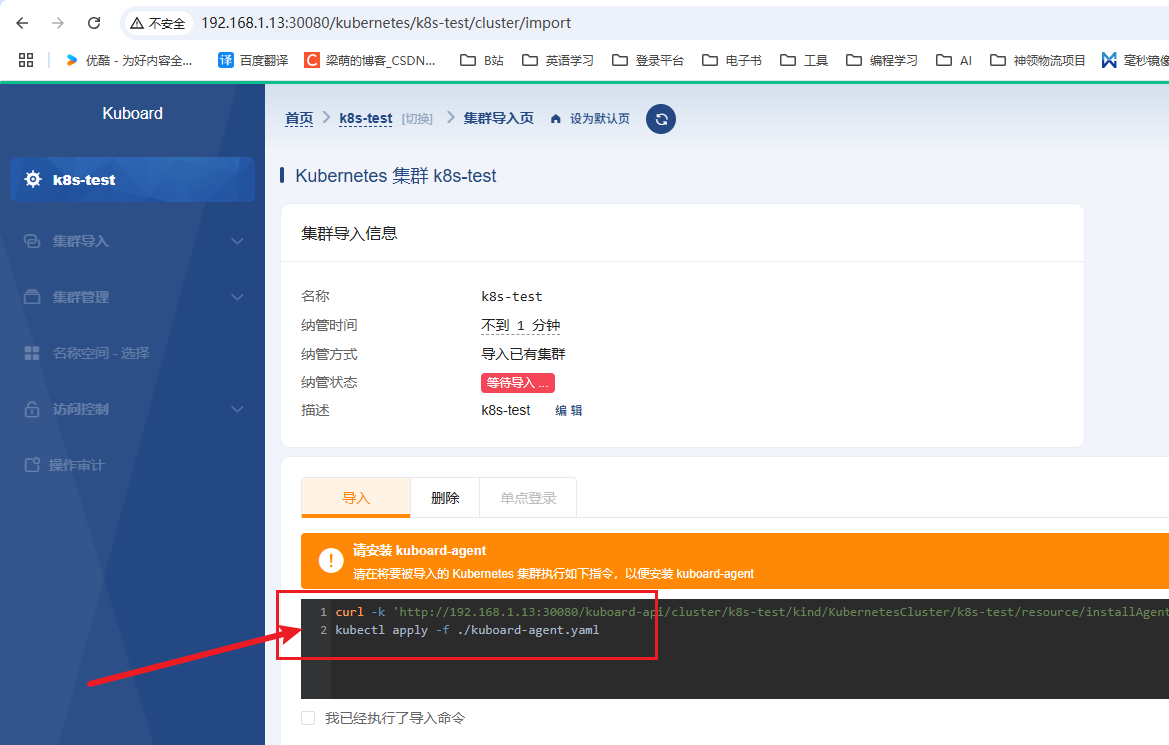
Task: Click the 操作审计 sidebar icon
Action: click(x=32, y=465)
